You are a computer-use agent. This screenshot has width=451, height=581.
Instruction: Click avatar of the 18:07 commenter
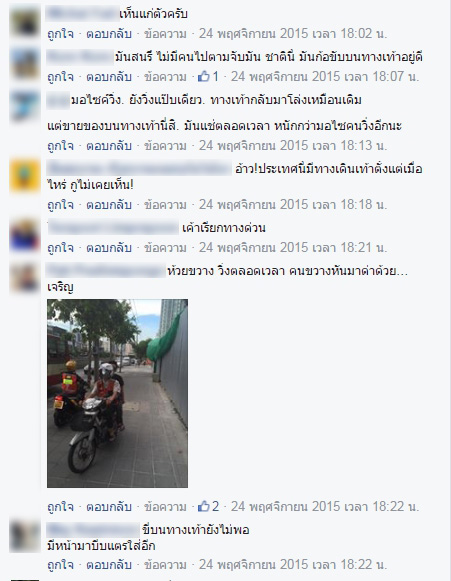tap(25, 64)
